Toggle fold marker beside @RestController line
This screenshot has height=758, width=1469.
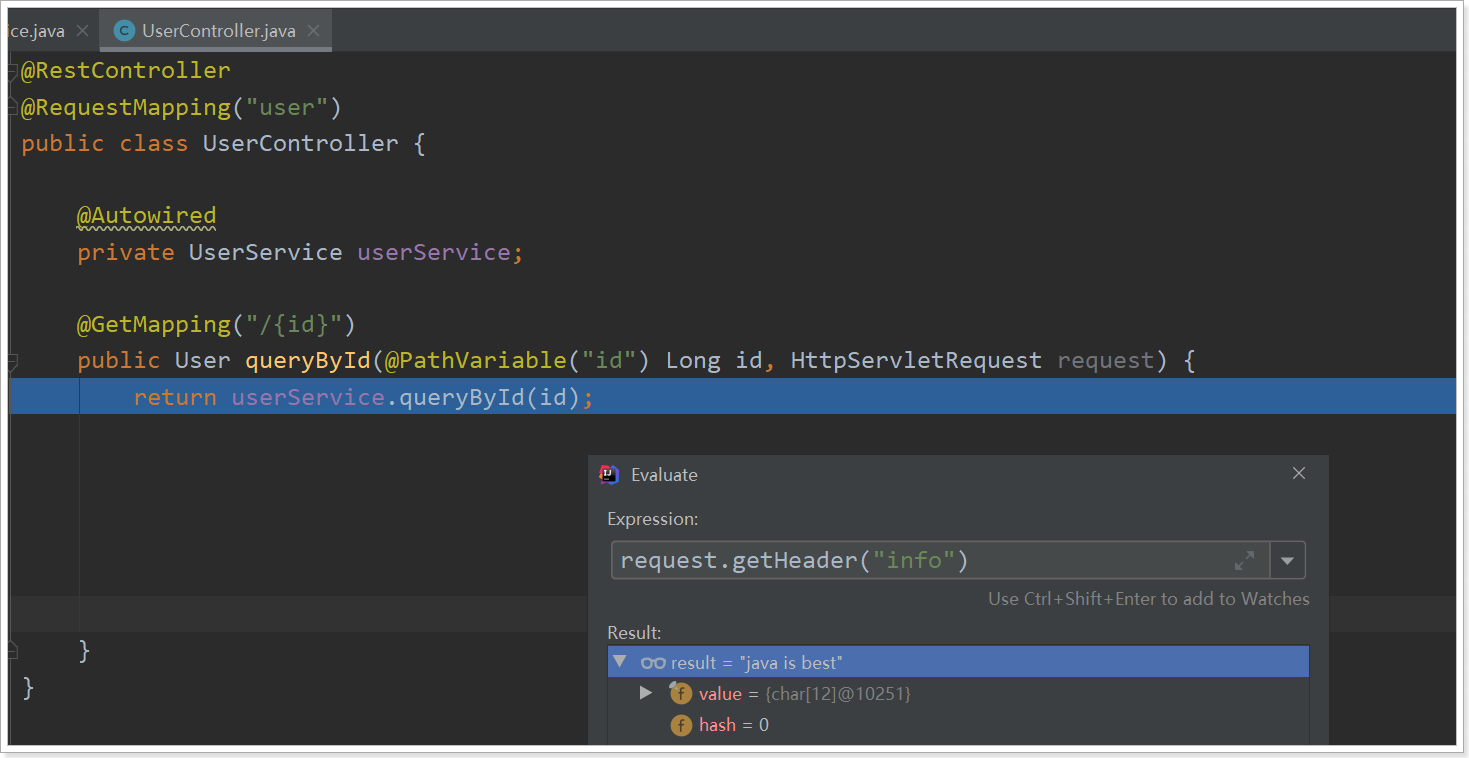pyautogui.click(x=11, y=71)
